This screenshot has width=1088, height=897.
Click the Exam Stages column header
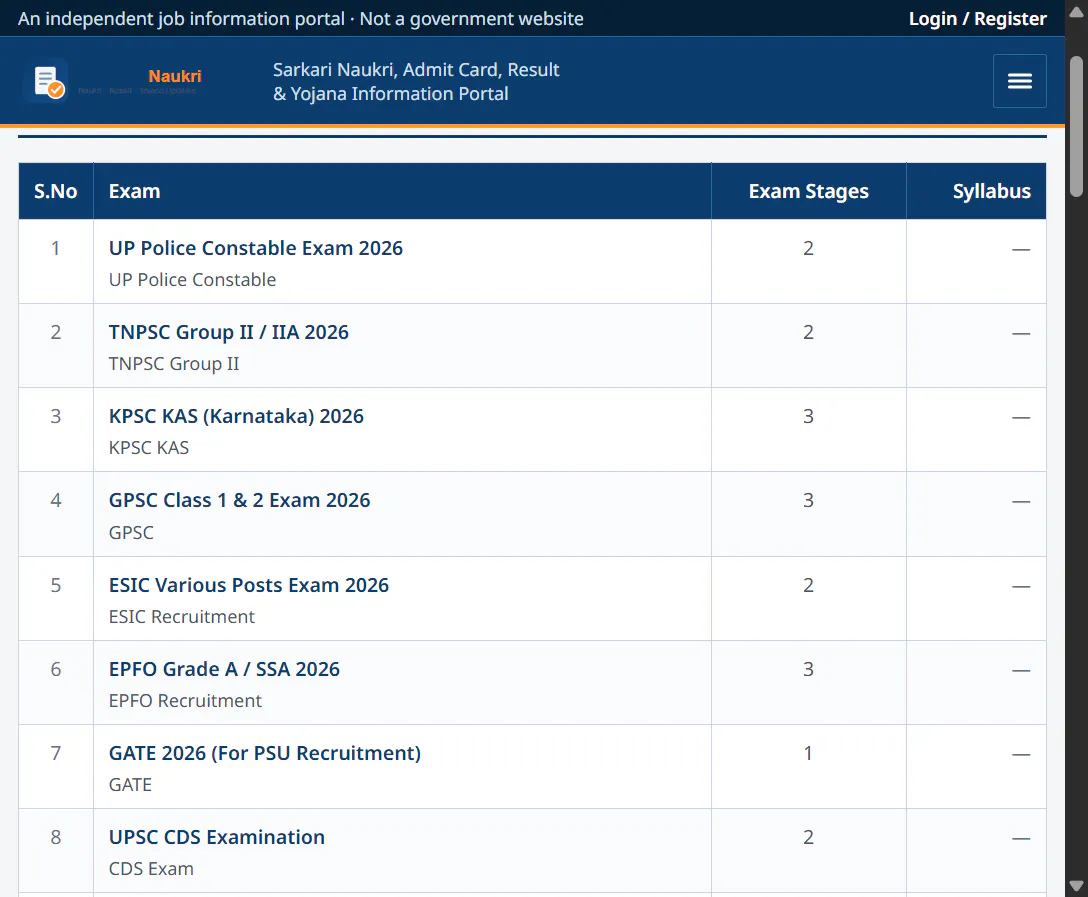[808, 191]
